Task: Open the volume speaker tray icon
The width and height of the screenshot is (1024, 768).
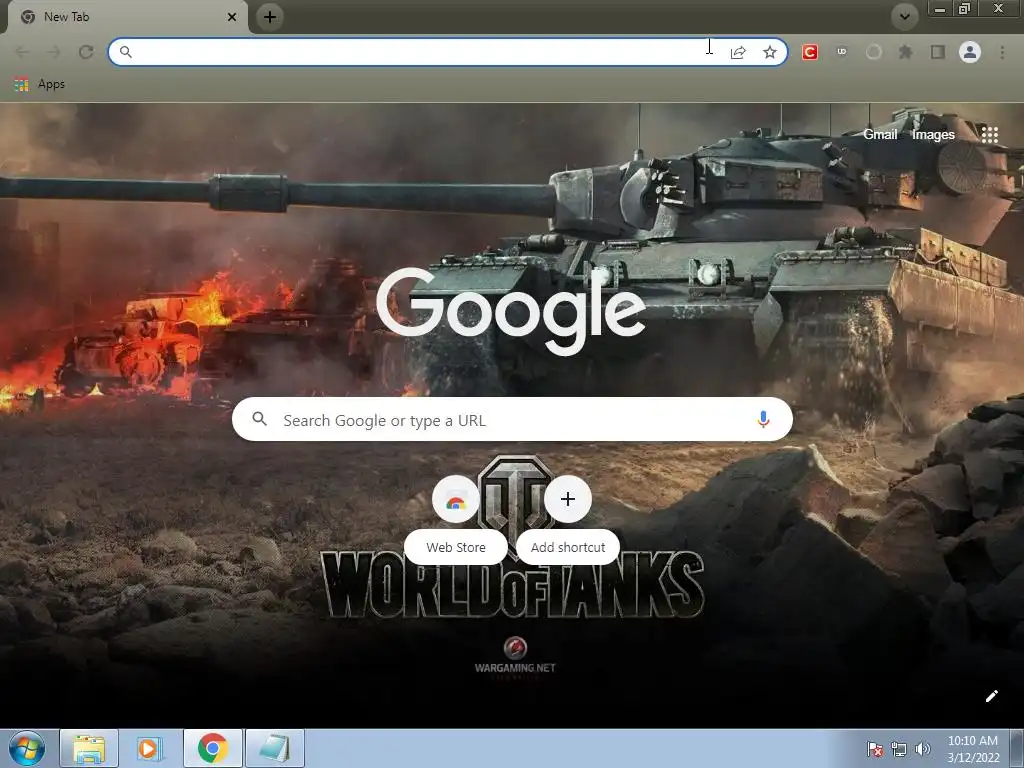Action: (x=923, y=749)
